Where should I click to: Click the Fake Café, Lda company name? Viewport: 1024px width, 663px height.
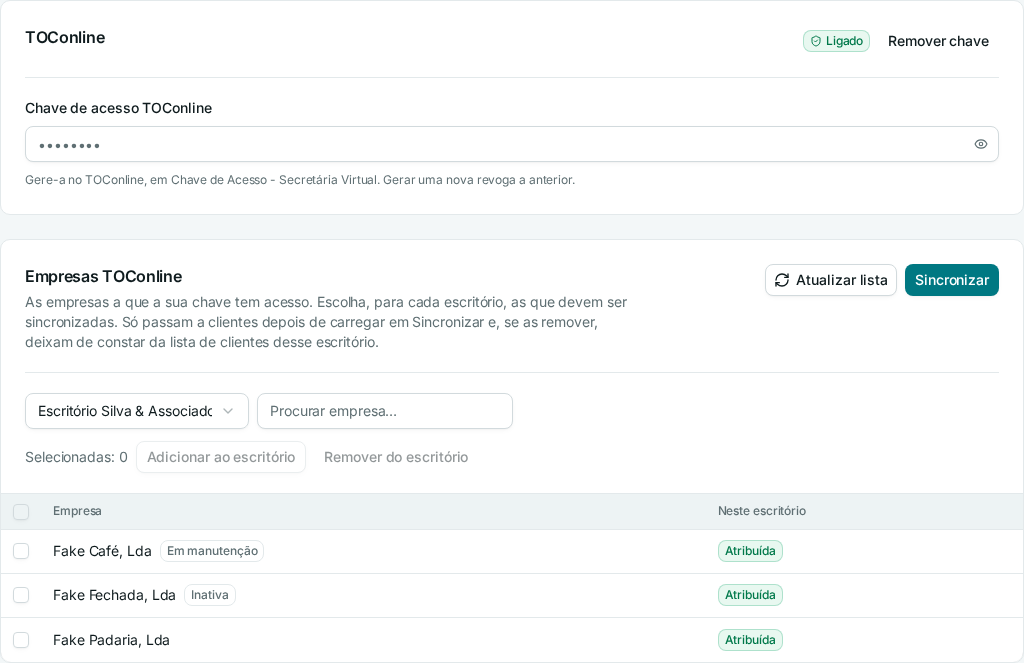pos(102,551)
